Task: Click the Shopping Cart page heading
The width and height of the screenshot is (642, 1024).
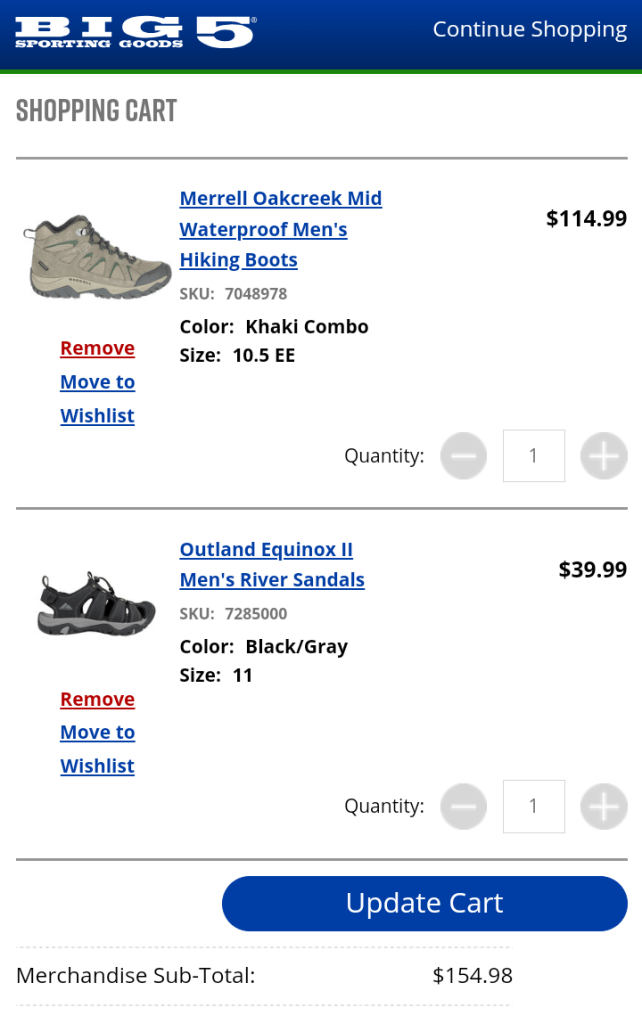Action: 96,111
